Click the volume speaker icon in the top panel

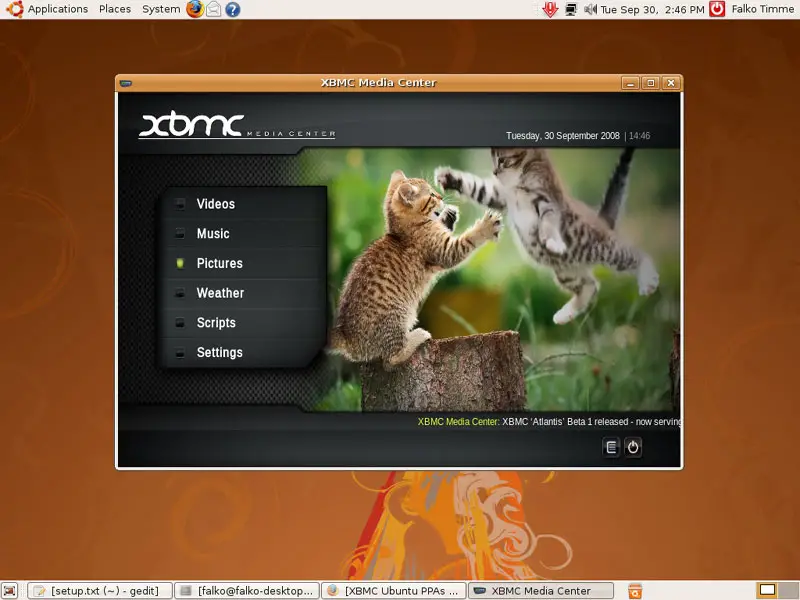coord(590,9)
